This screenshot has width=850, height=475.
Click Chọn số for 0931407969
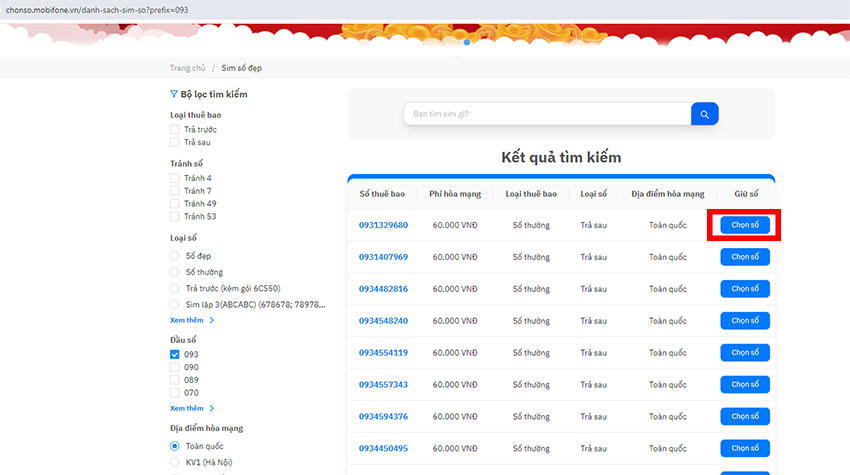[745, 256]
